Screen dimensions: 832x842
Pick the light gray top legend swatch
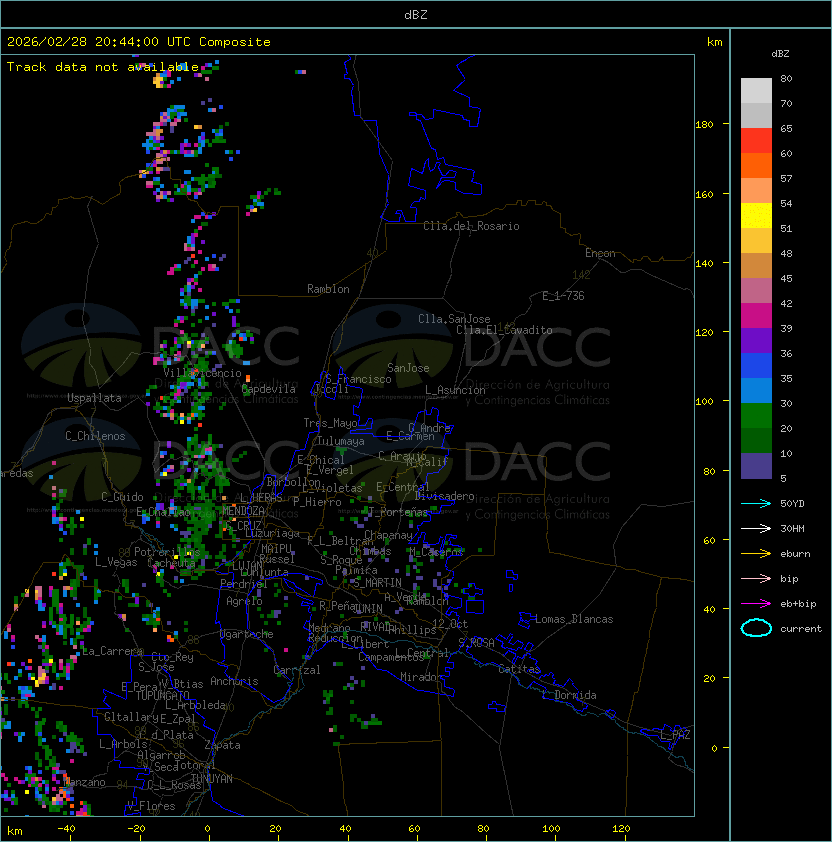pyautogui.click(x=756, y=91)
